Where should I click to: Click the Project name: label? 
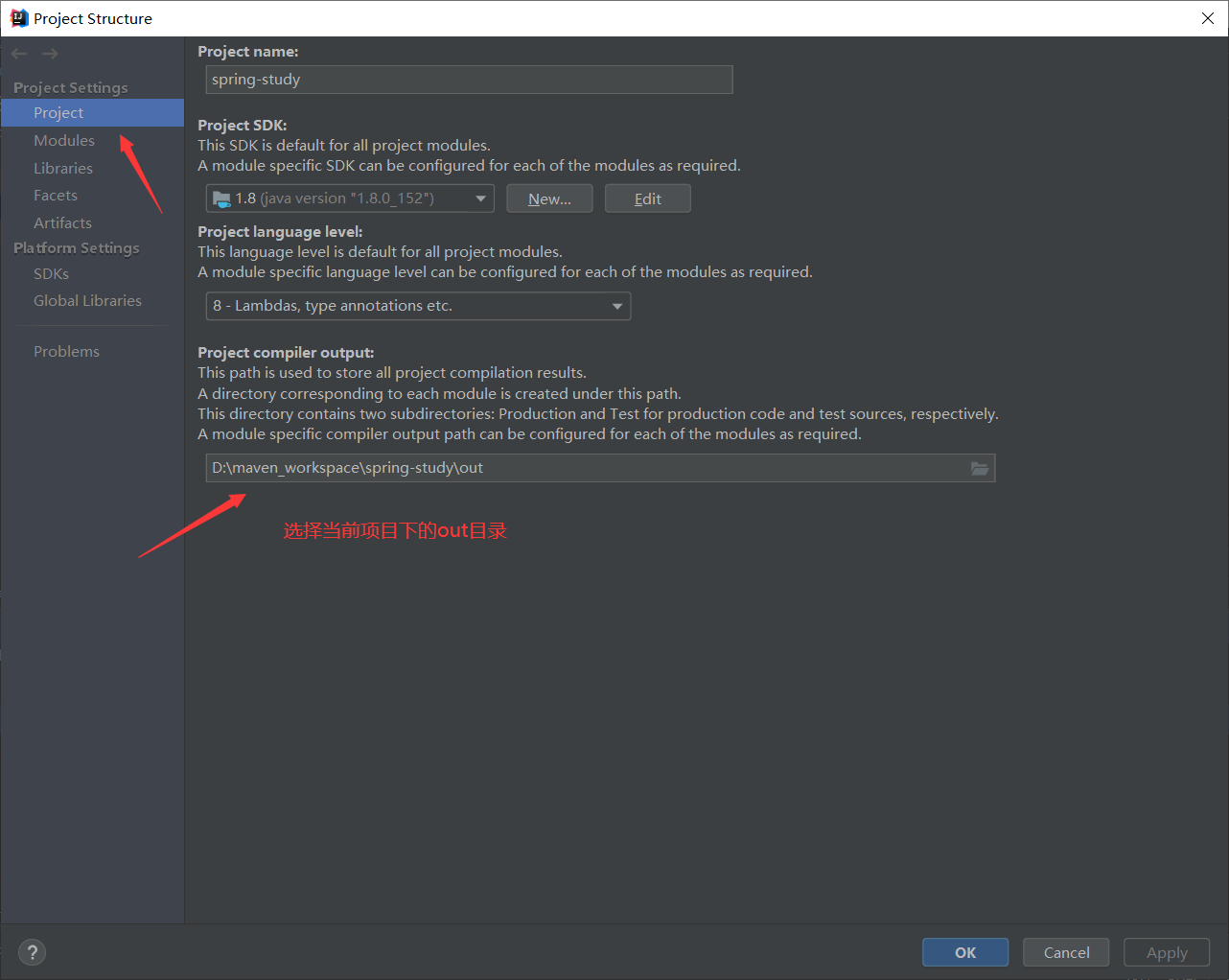(x=248, y=51)
